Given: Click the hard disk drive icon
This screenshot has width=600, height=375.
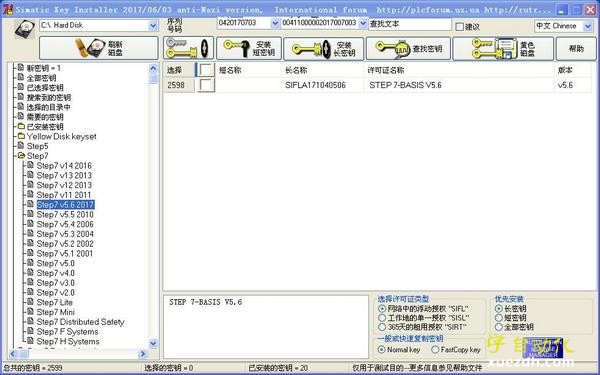Looking at the screenshot, I should click(25, 28).
